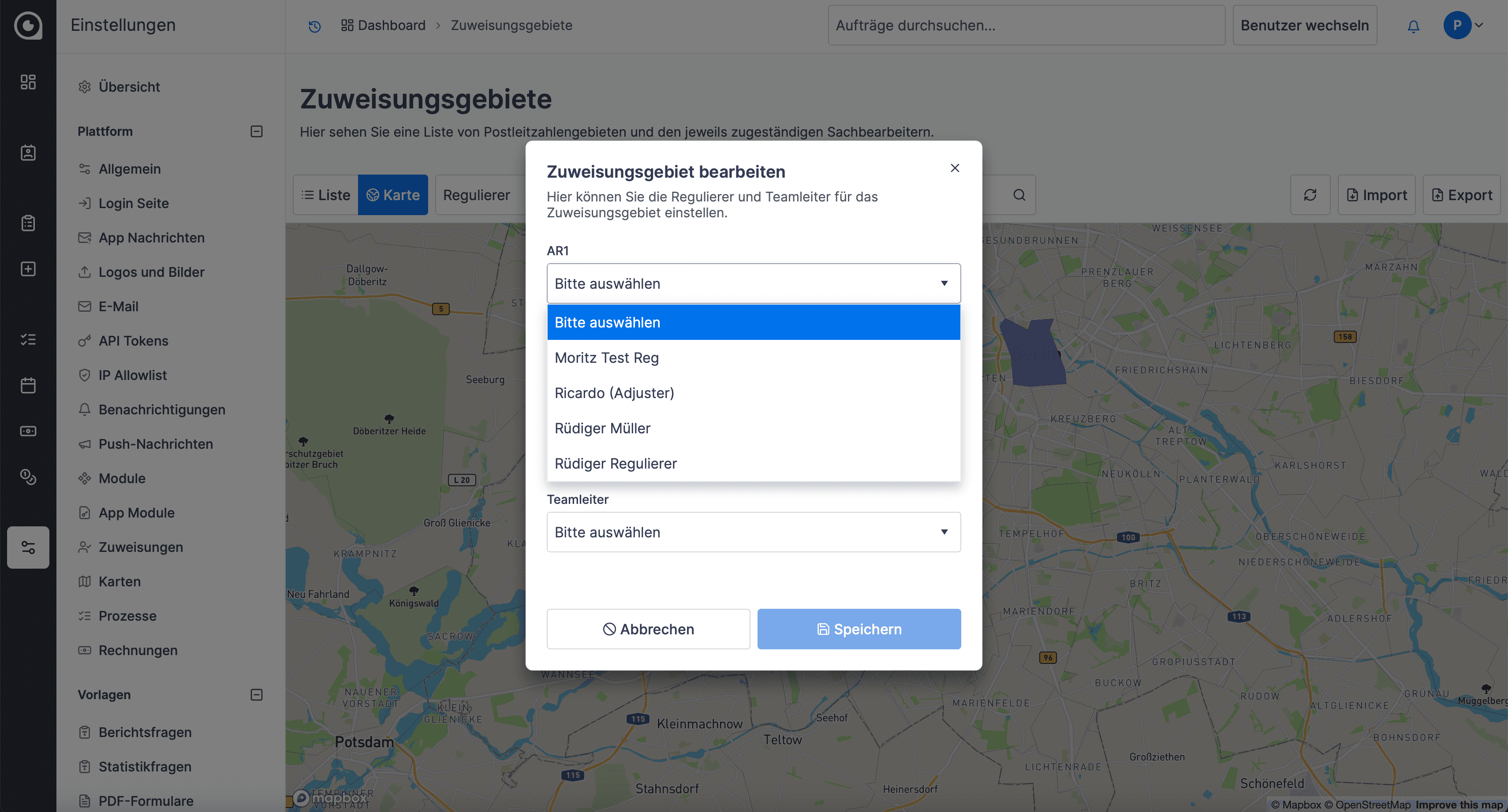Click the clipboard icon in left rail
This screenshot has width=1508, height=812.
[28, 223]
